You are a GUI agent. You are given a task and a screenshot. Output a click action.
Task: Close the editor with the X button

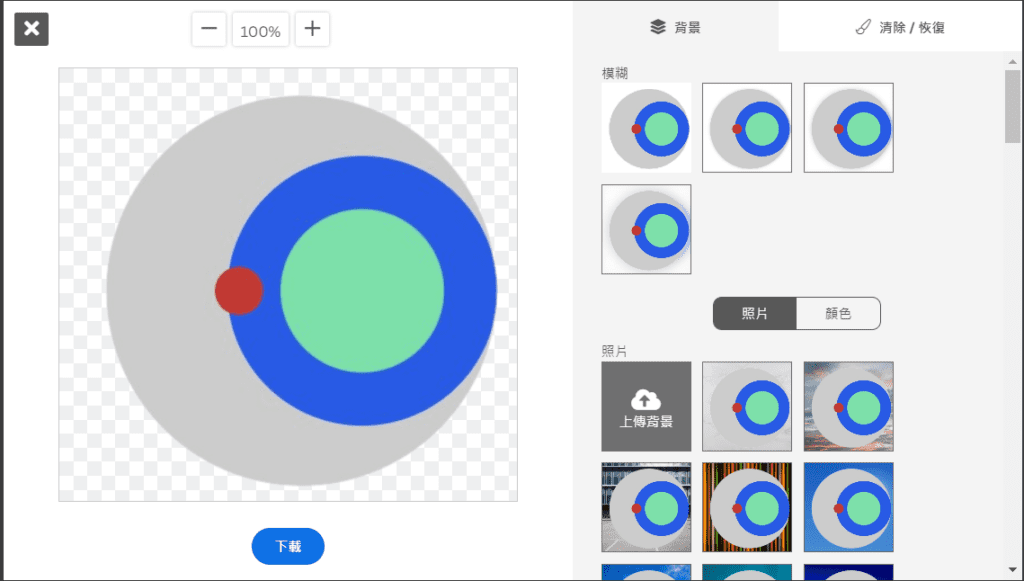(31, 29)
